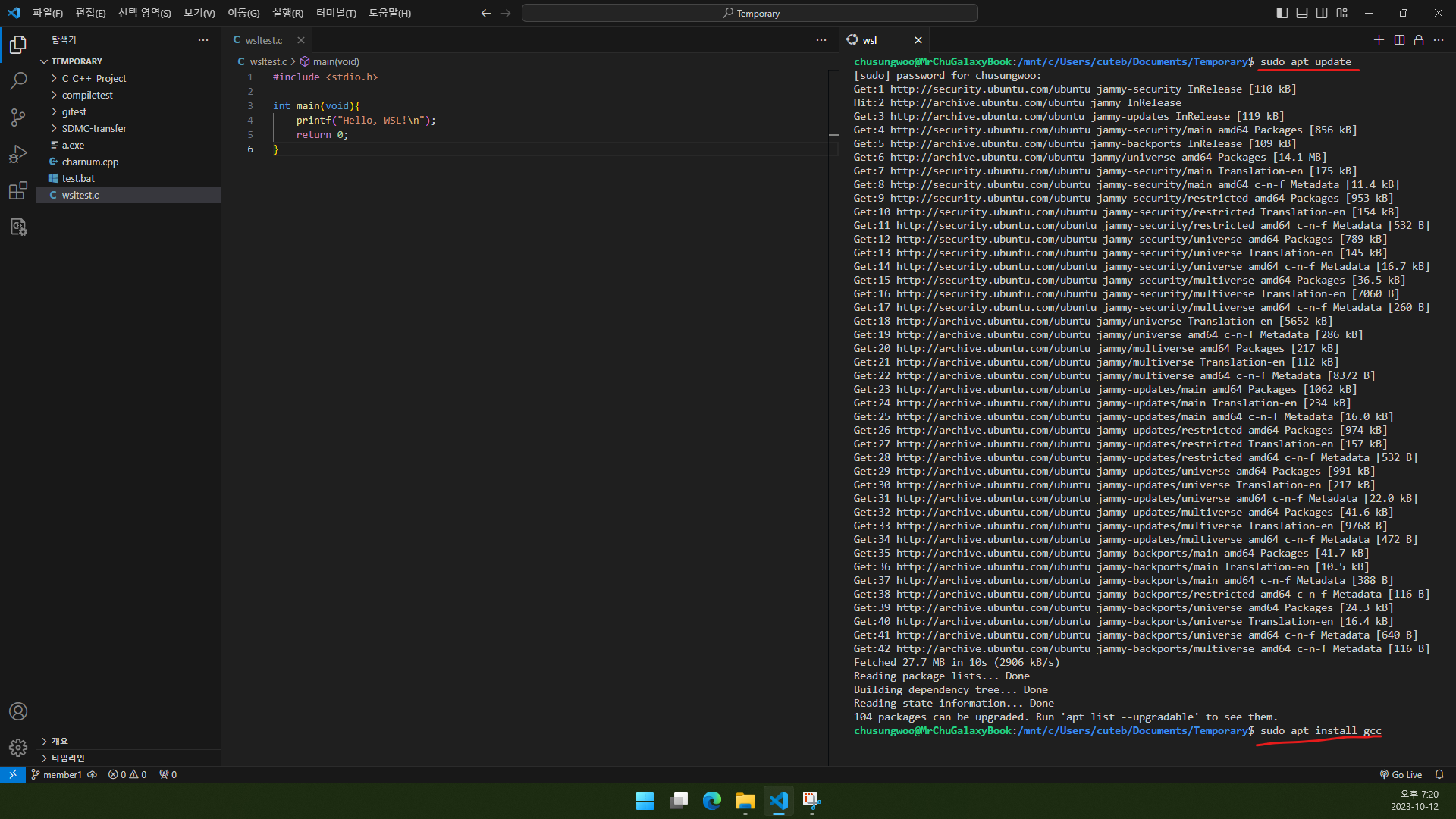Open the 실행(R) menu
Image resolution: width=1456 pixels, height=819 pixels.
(x=288, y=13)
